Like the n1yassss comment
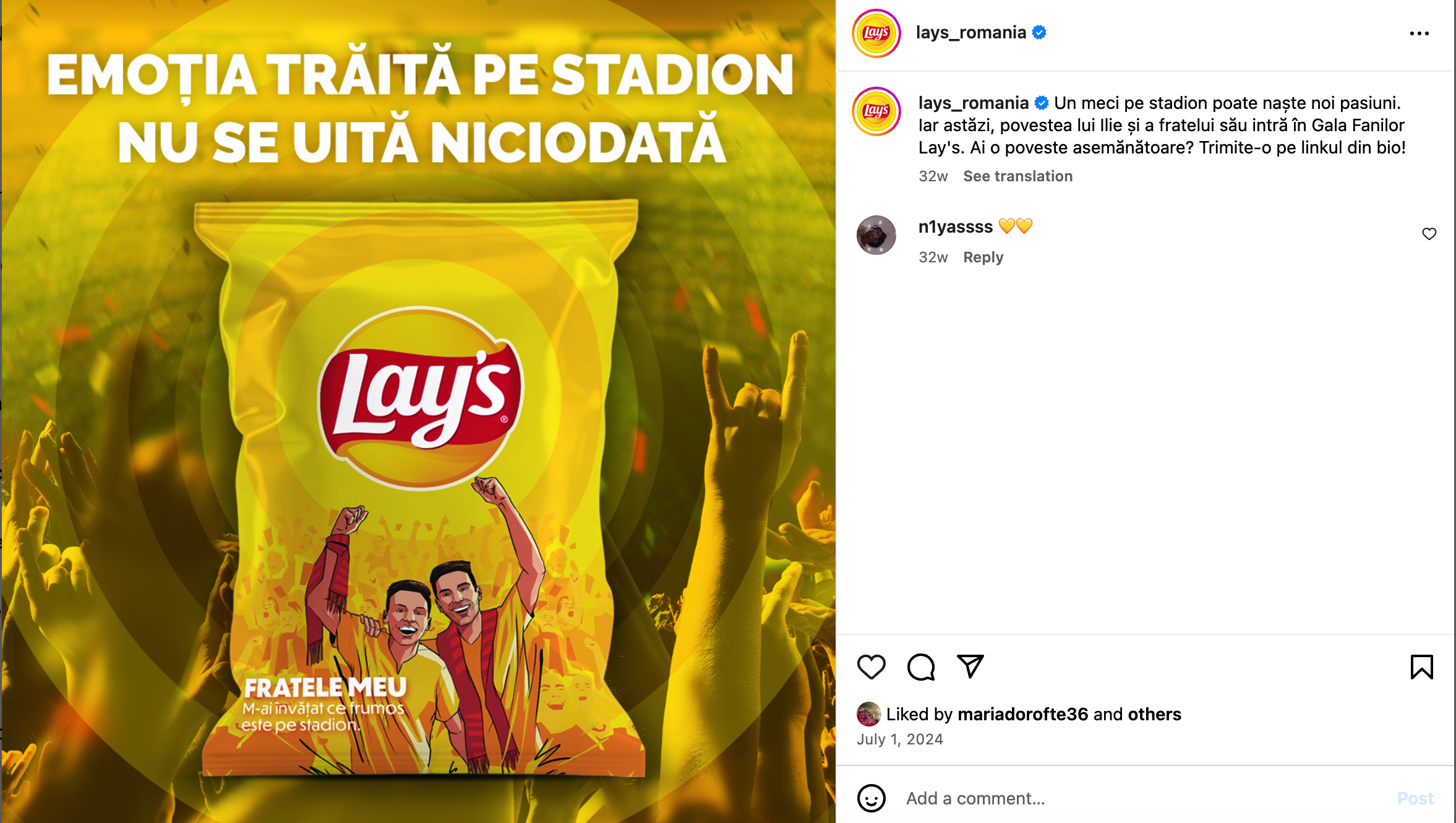The height and width of the screenshot is (823, 1456). 1429,234
